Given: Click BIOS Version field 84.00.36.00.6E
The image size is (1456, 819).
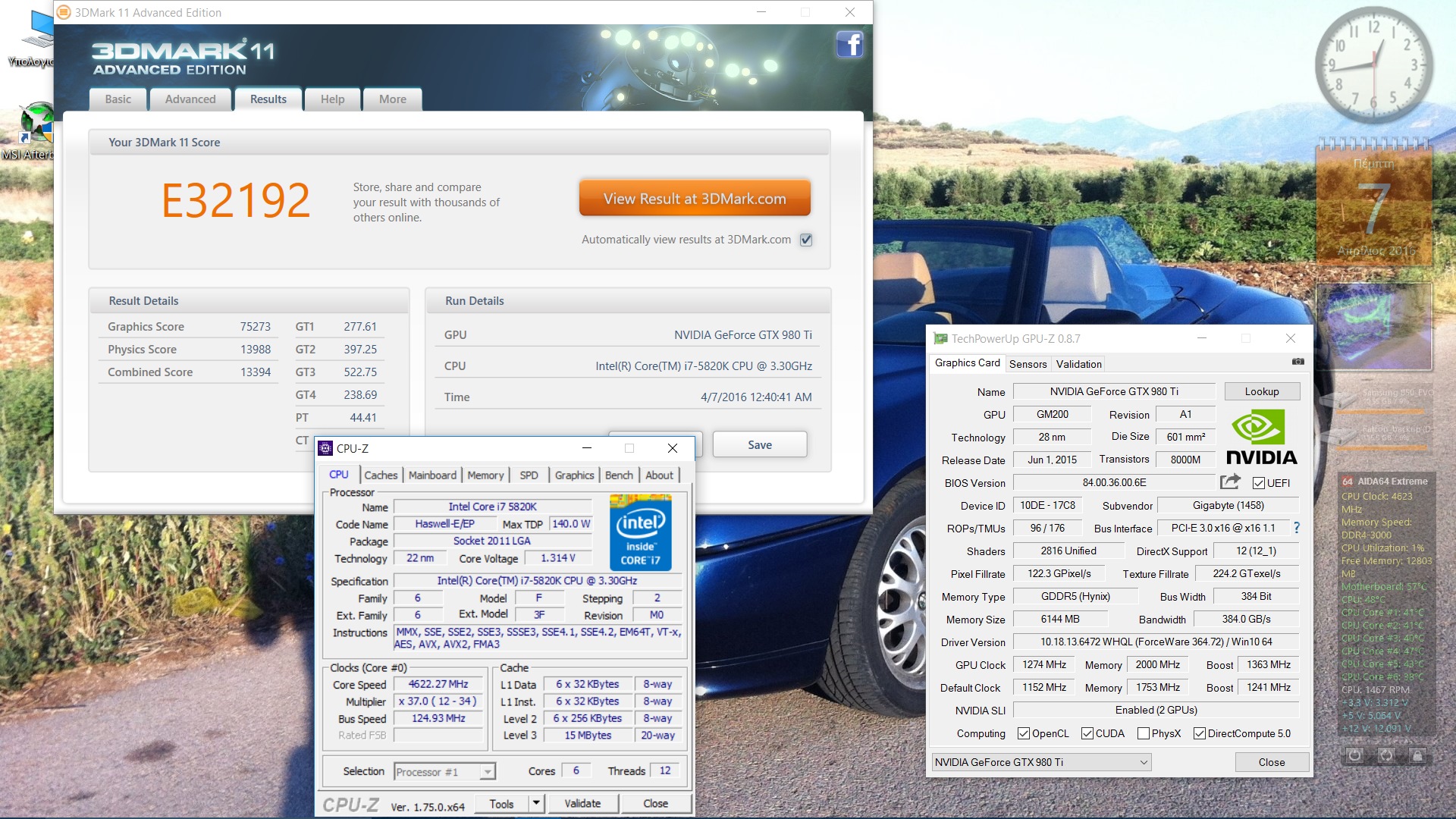Looking at the screenshot, I should (1114, 482).
